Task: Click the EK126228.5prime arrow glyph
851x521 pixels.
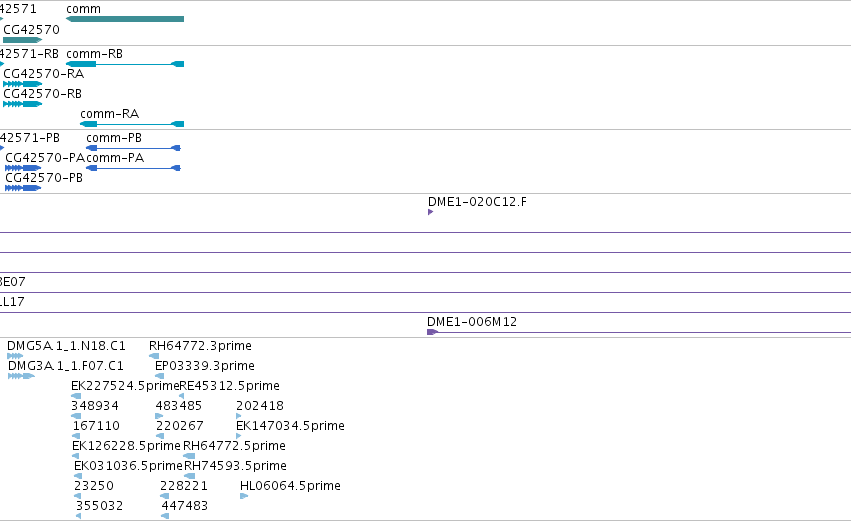Action: (75, 456)
